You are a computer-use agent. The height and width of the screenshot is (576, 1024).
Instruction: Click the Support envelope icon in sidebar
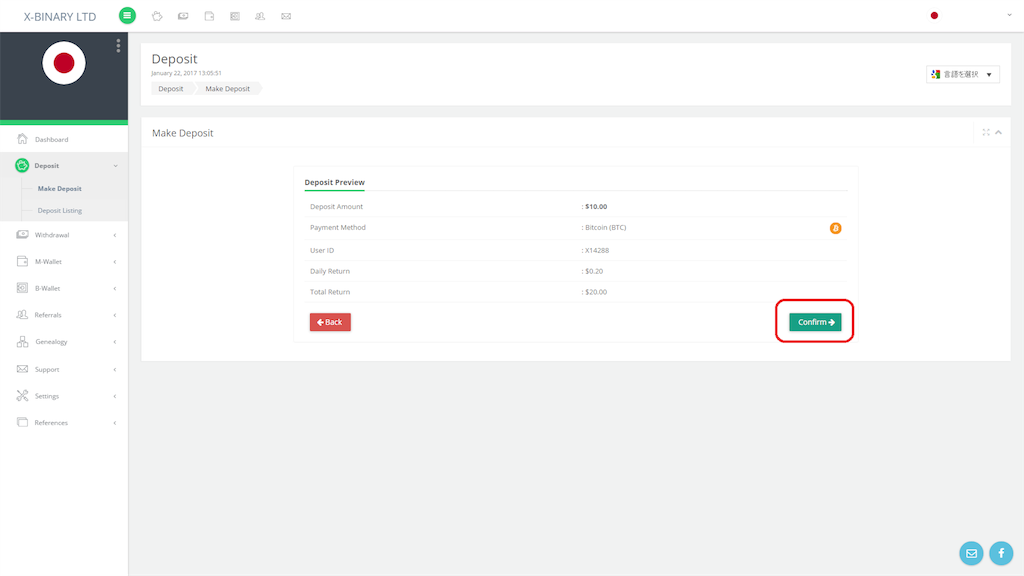(x=22, y=369)
